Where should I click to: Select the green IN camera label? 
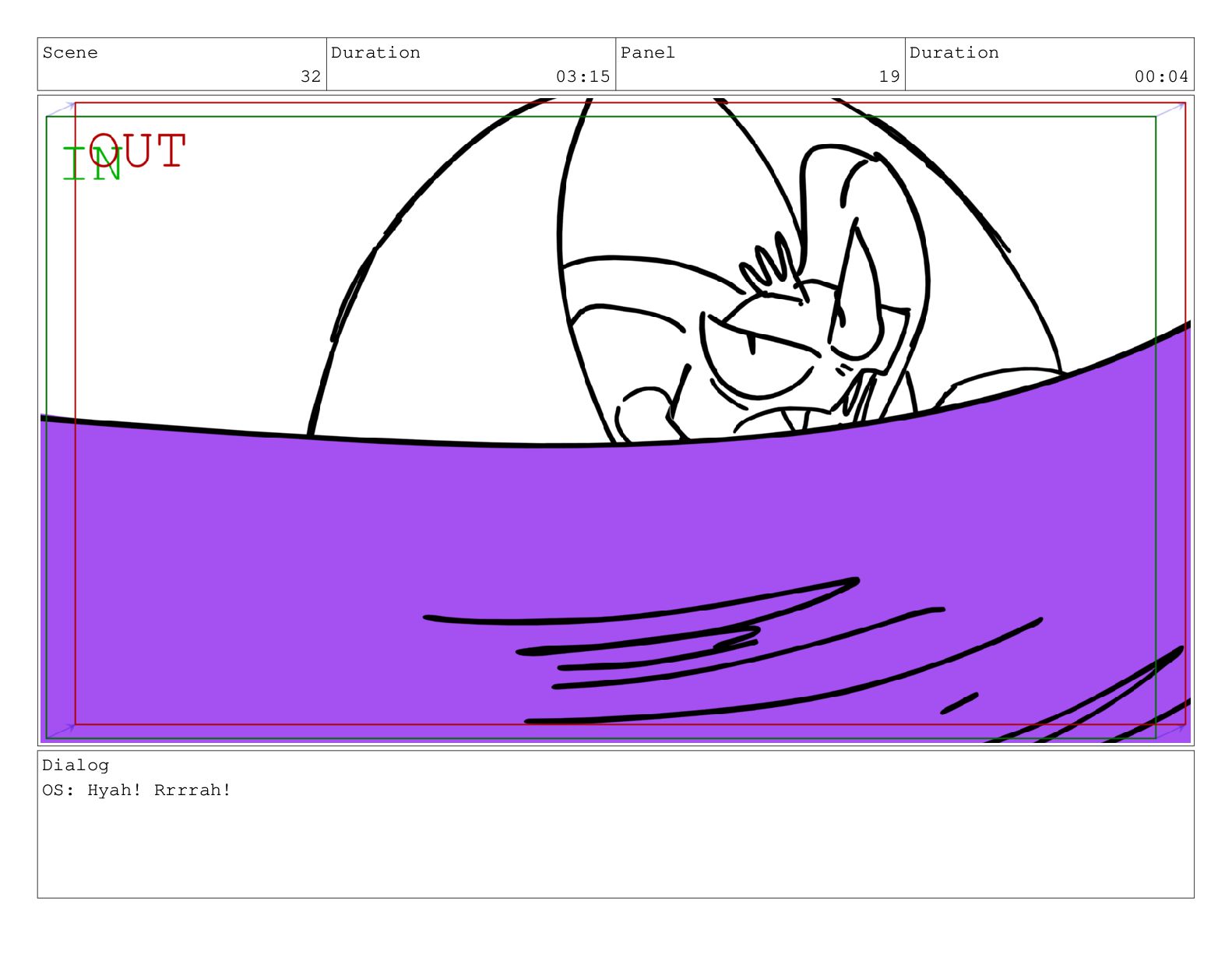point(92,164)
